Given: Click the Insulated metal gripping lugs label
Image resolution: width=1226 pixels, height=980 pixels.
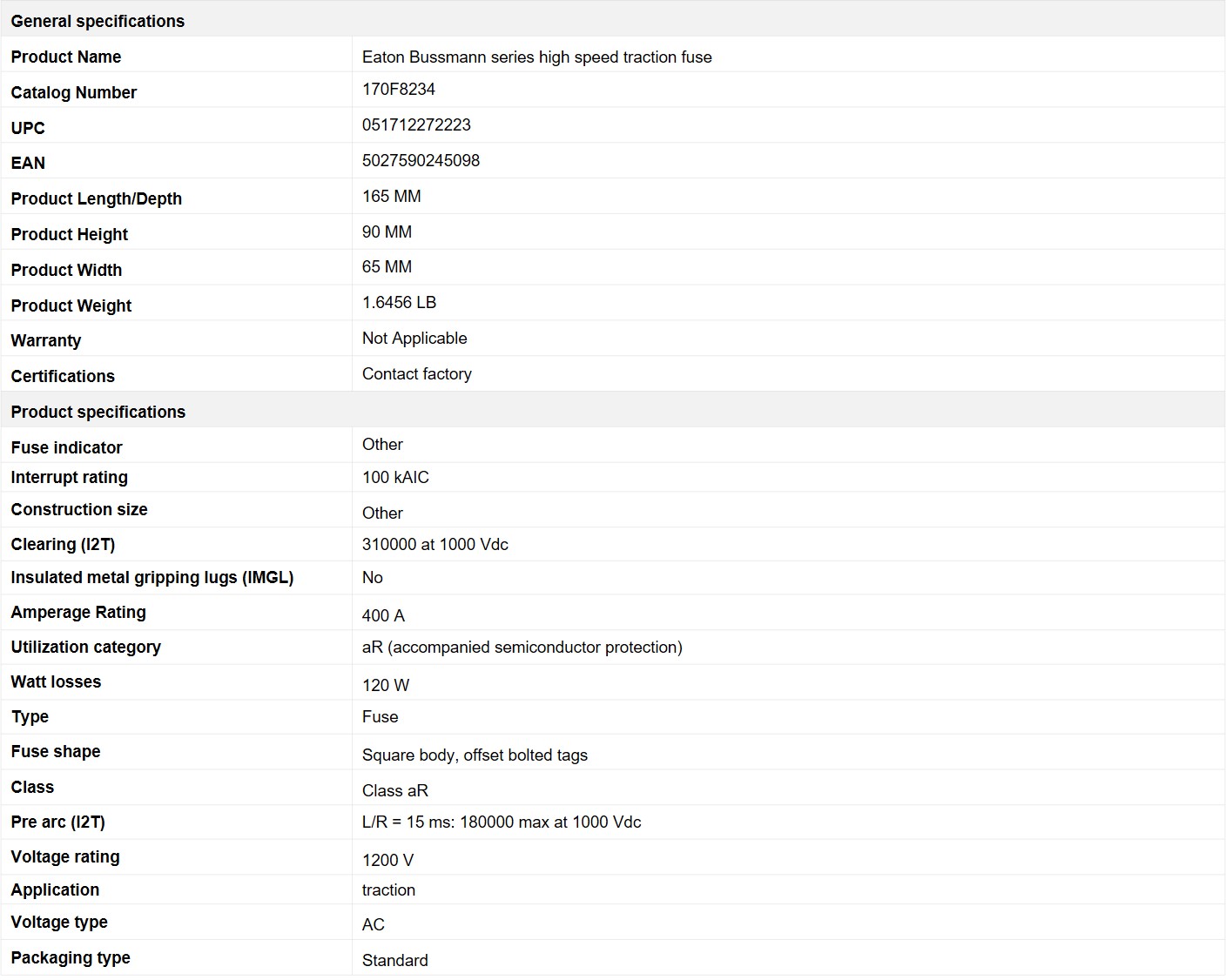Looking at the screenshot, I should tap(152, 578).
